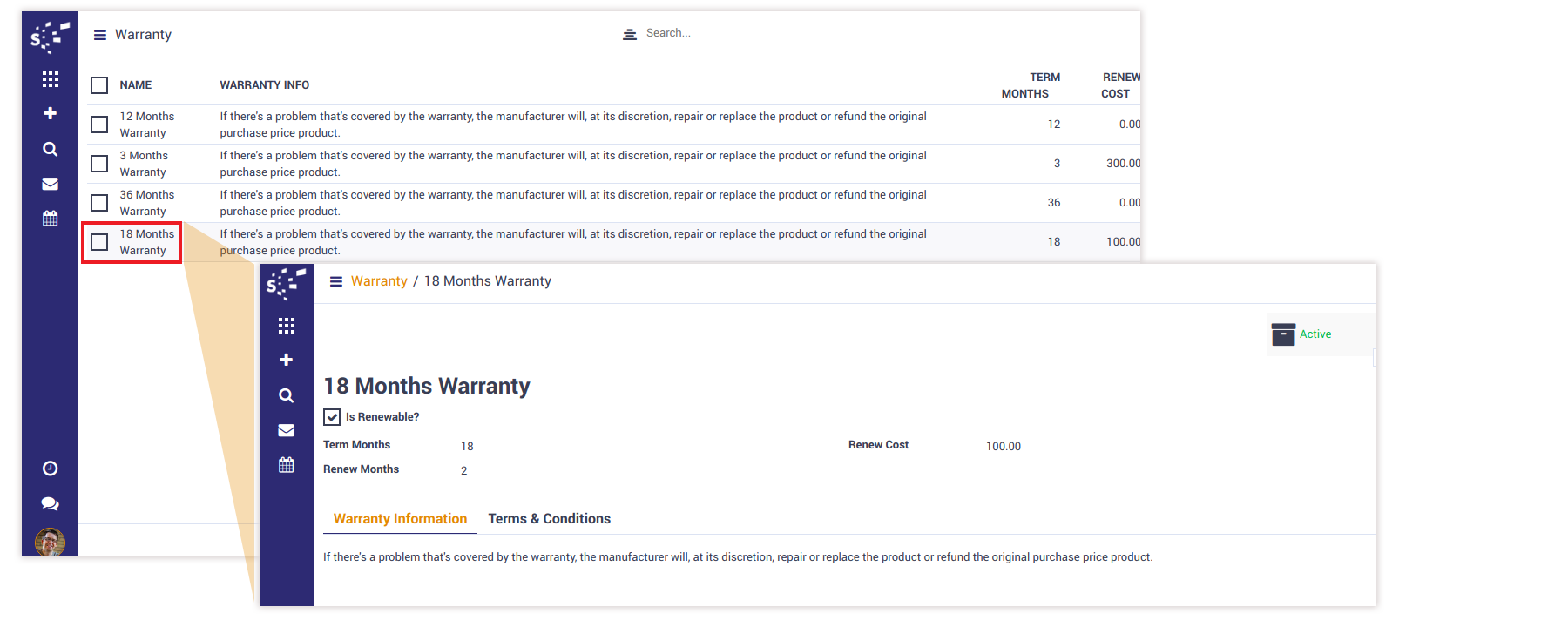Viewport: 1568px width, 627px height.
Task: Check the 12 Months Warranty row checkbox
Action: coord(99,125)
